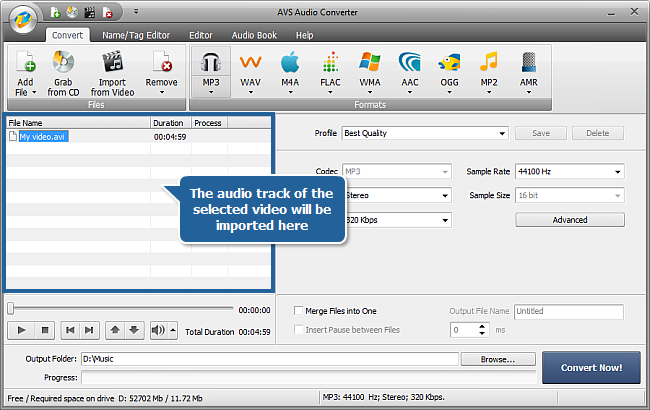Move the selected file up
This screenshot has width=650, height=410.
[x=115, y=330]
